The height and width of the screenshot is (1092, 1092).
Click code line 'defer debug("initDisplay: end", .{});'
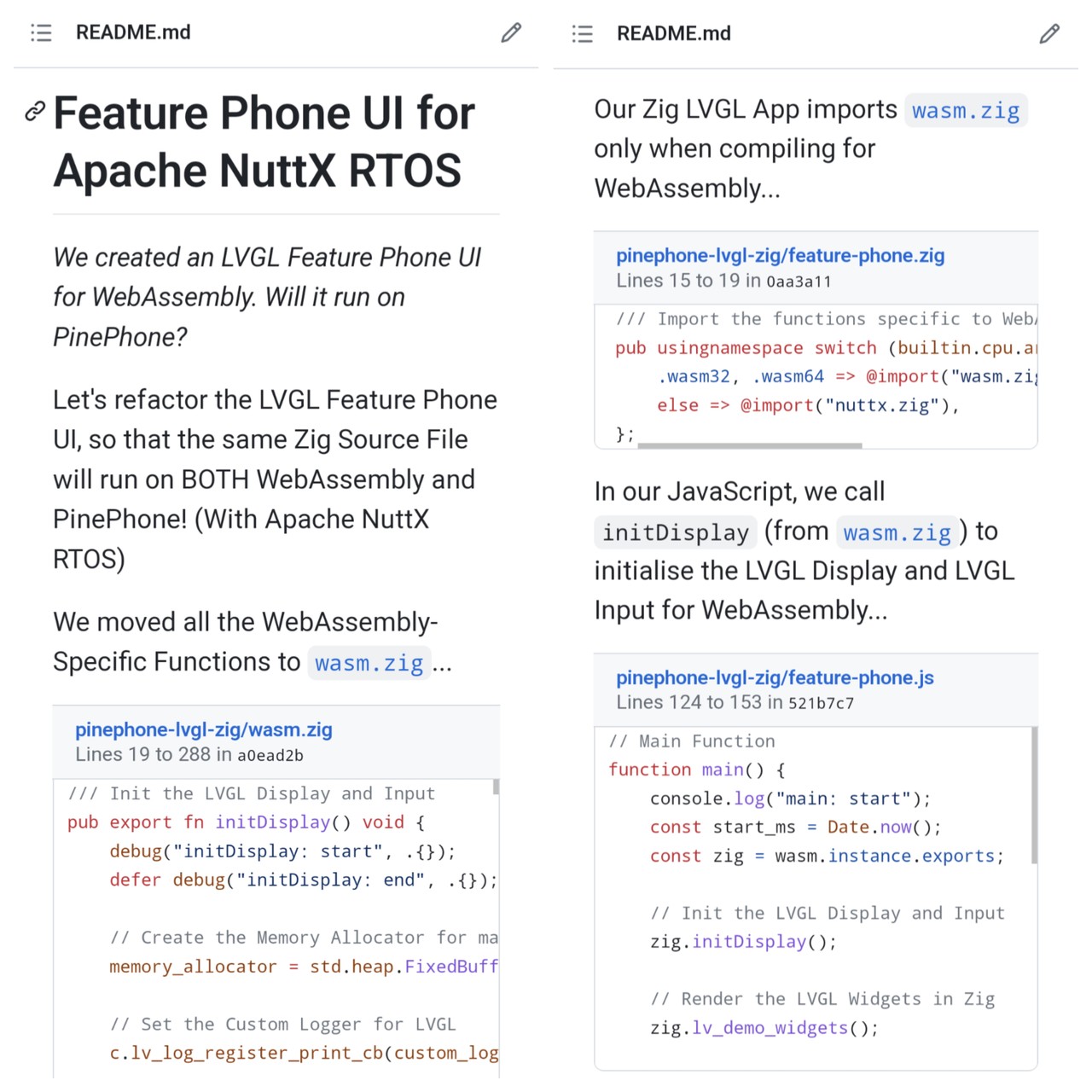(303, 880)
